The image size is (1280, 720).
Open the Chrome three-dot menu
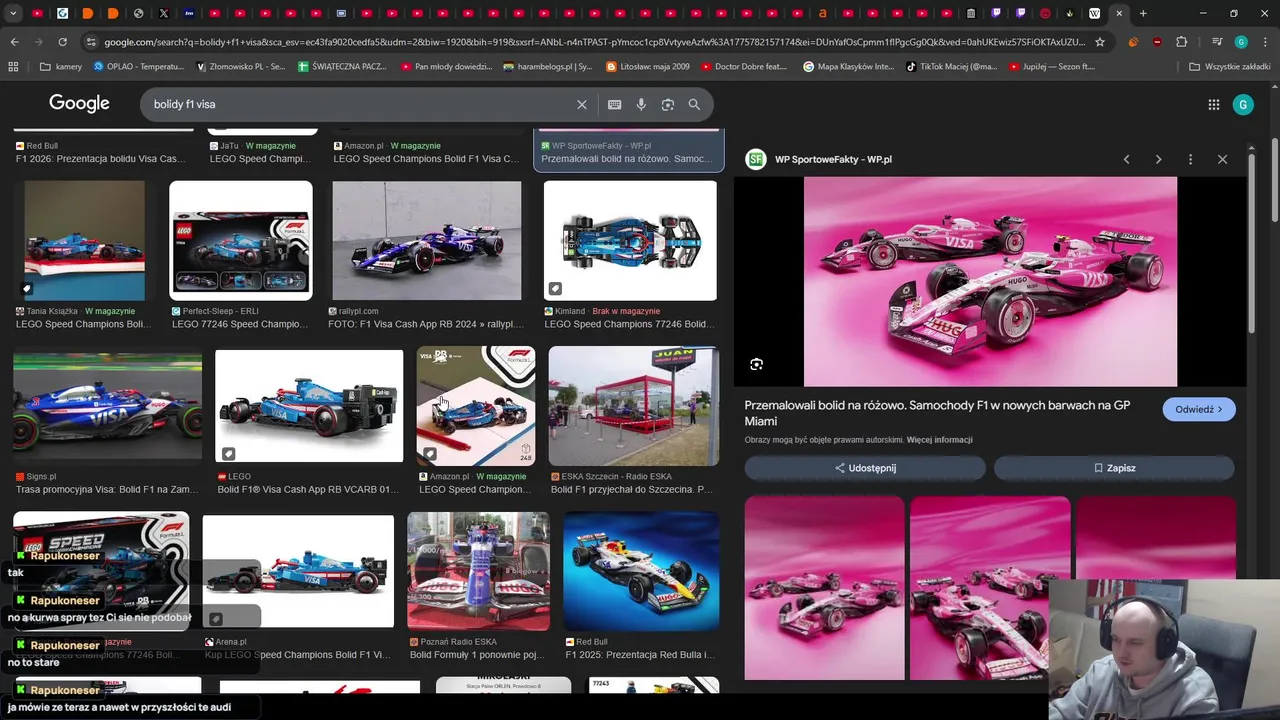tap(1264, 42)
